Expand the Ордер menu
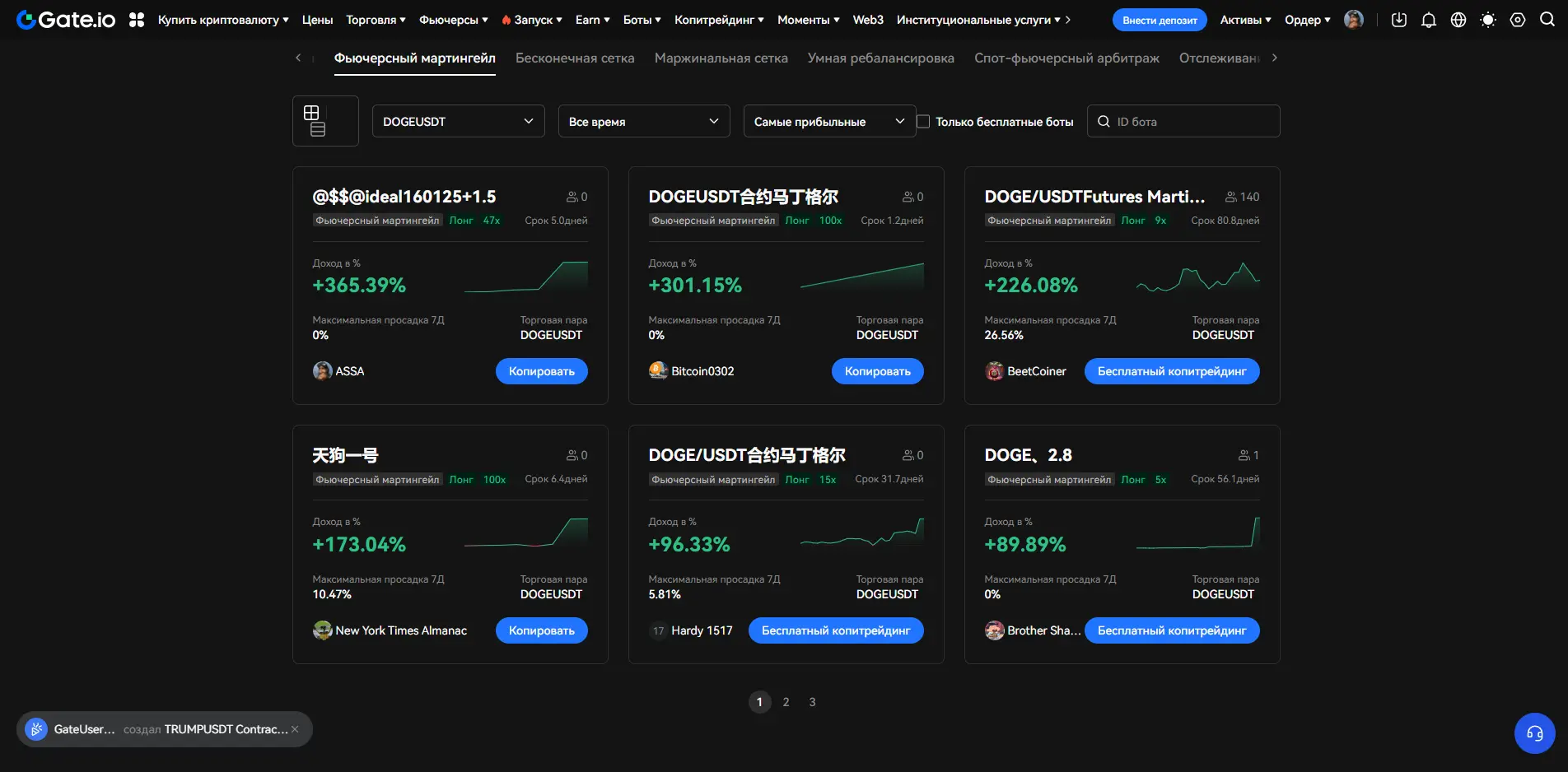The height and width of the screenshot is (772, 1568). tap(1307, 20)
